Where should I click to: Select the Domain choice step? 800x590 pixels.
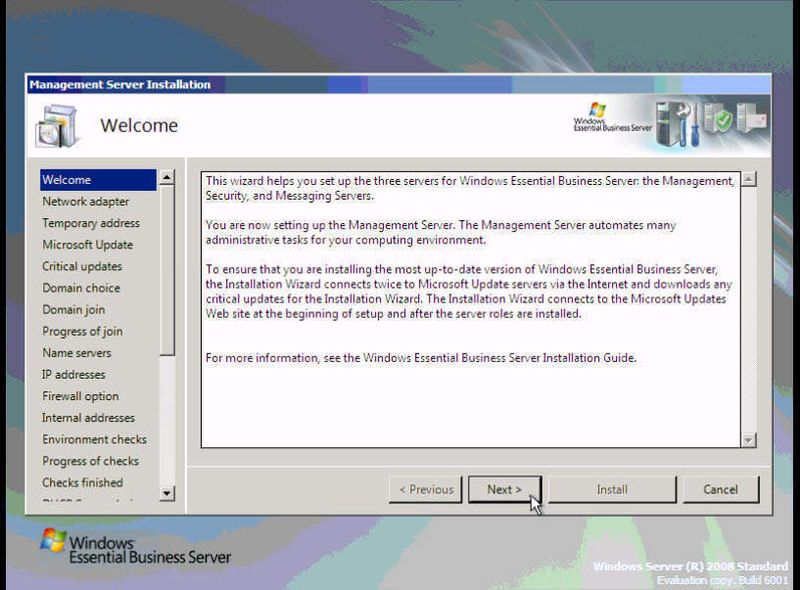81,288
